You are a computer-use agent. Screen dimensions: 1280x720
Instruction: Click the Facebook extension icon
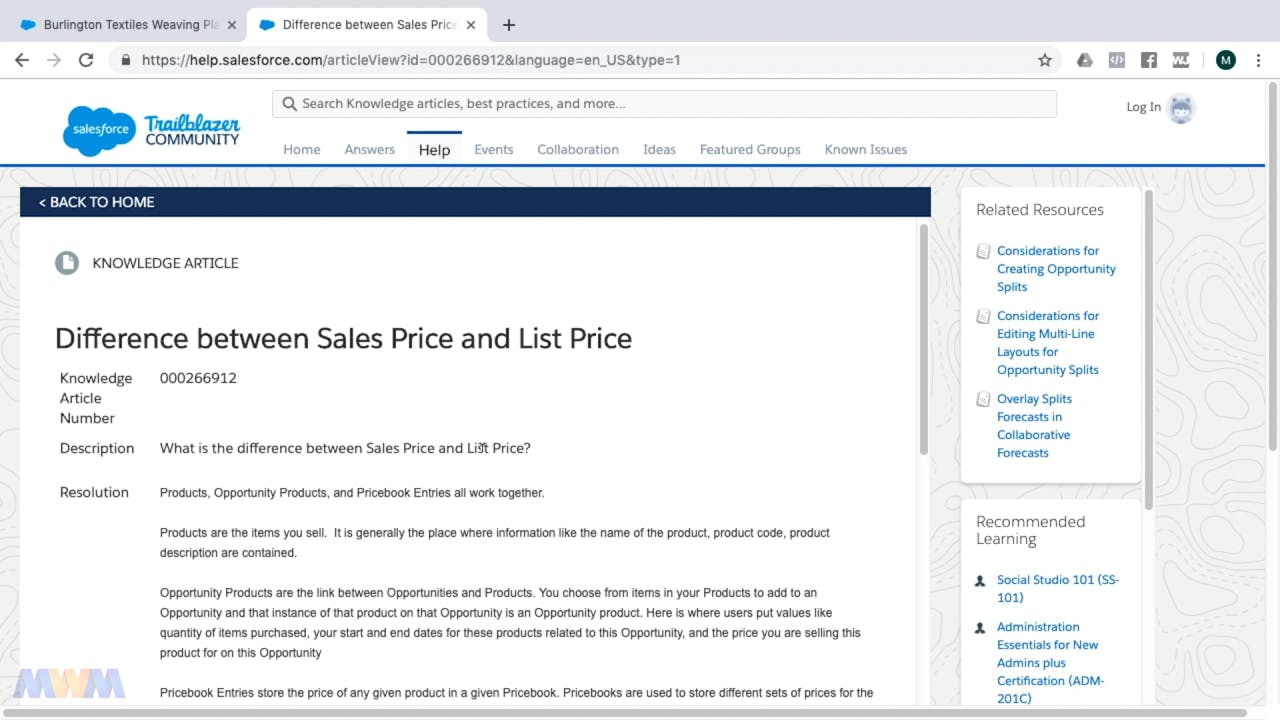pos(1149,60)
